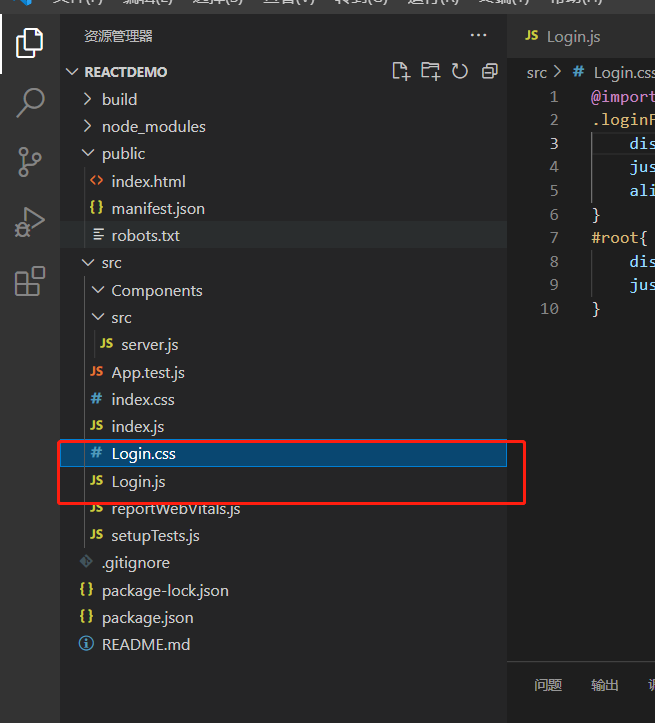
Task: Open setupTests.js file
Action: pos(283,535)
